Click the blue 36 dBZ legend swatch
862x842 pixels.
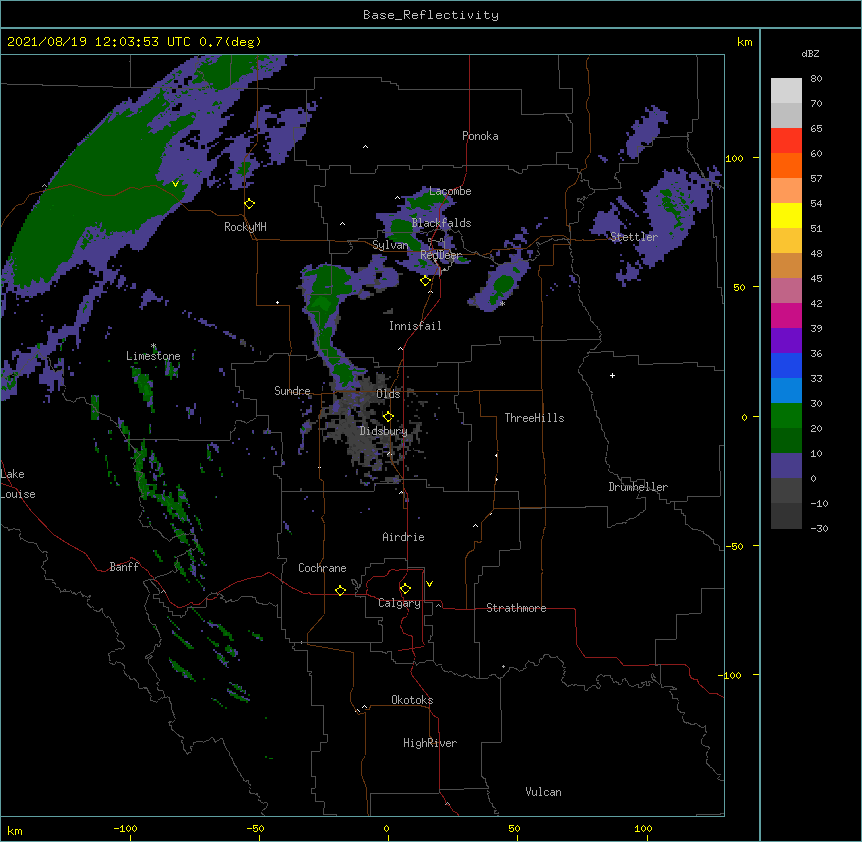786,365
